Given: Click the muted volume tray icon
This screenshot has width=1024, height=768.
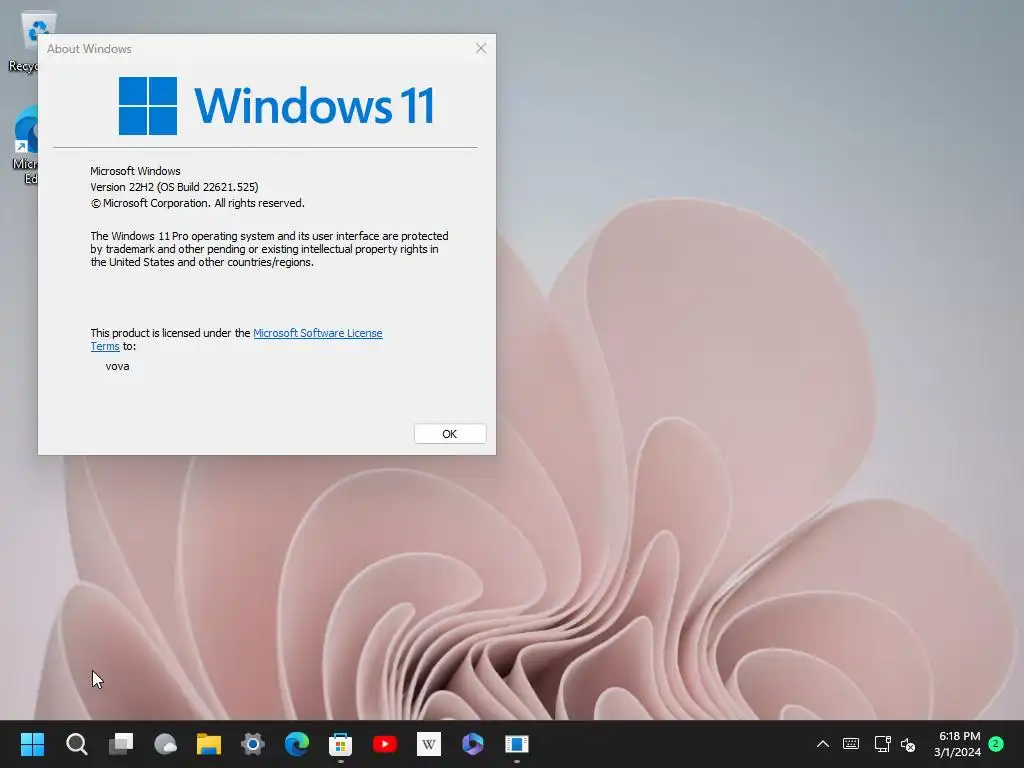Looking at the screenshot, I should [908, 744].
